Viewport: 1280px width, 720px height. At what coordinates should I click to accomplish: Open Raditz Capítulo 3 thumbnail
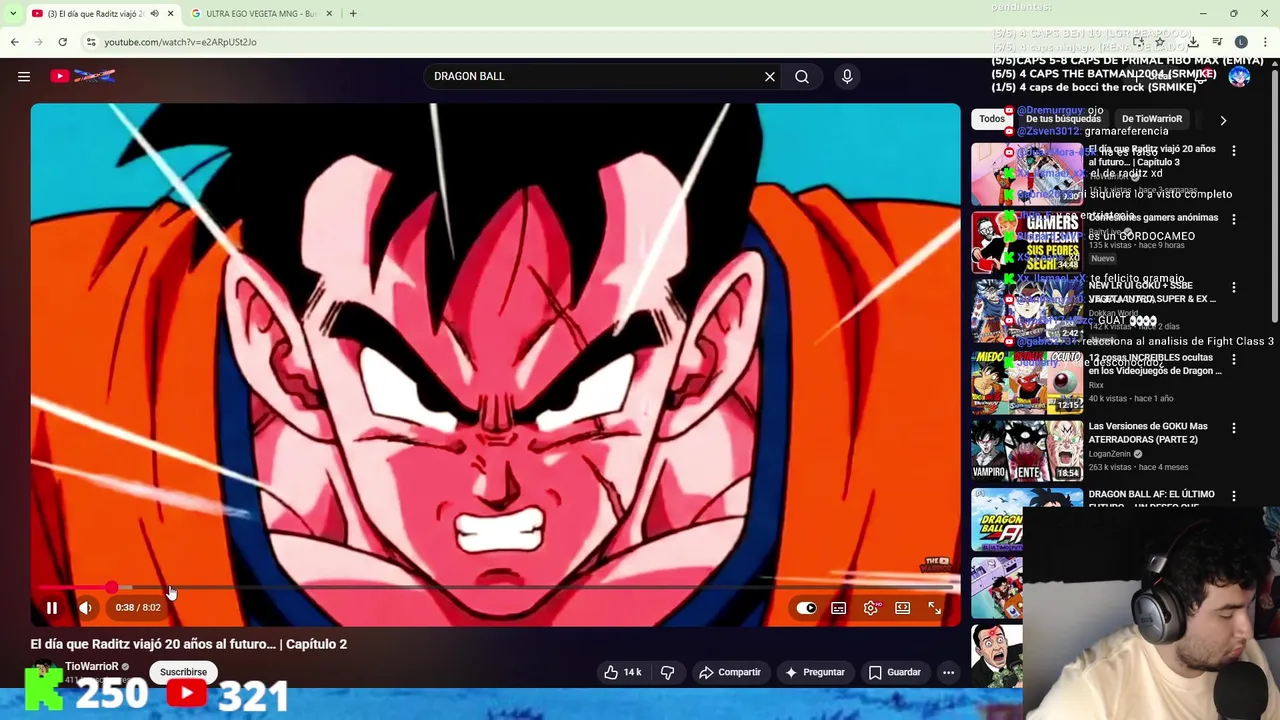pyautogui.click(x=1027, y=174)
